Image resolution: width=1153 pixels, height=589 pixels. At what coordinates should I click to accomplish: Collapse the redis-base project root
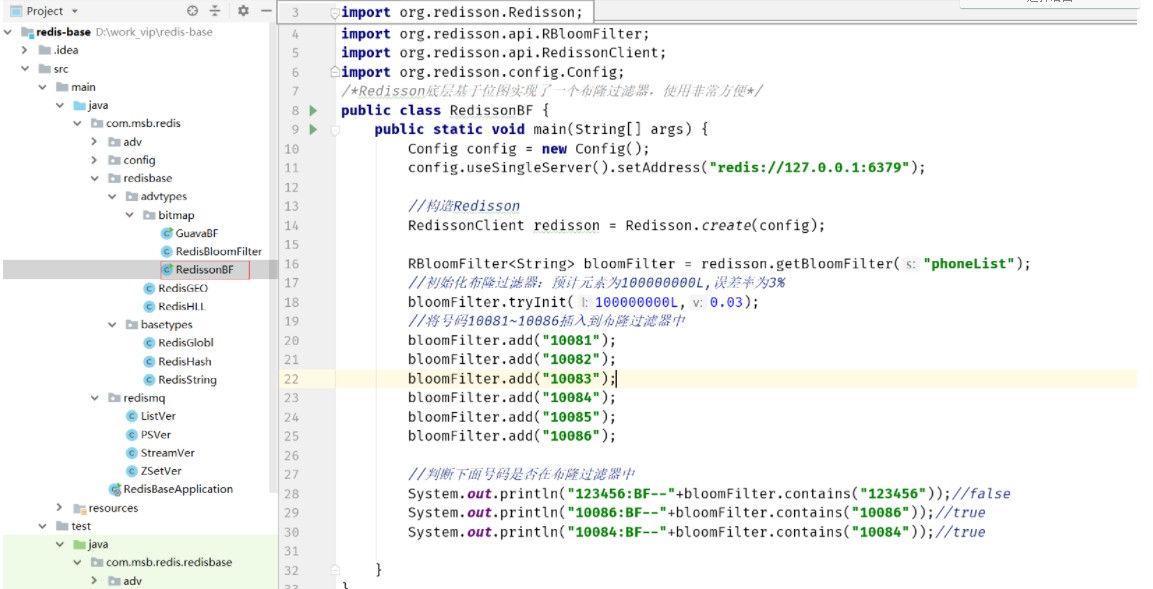tap(8, 32)
